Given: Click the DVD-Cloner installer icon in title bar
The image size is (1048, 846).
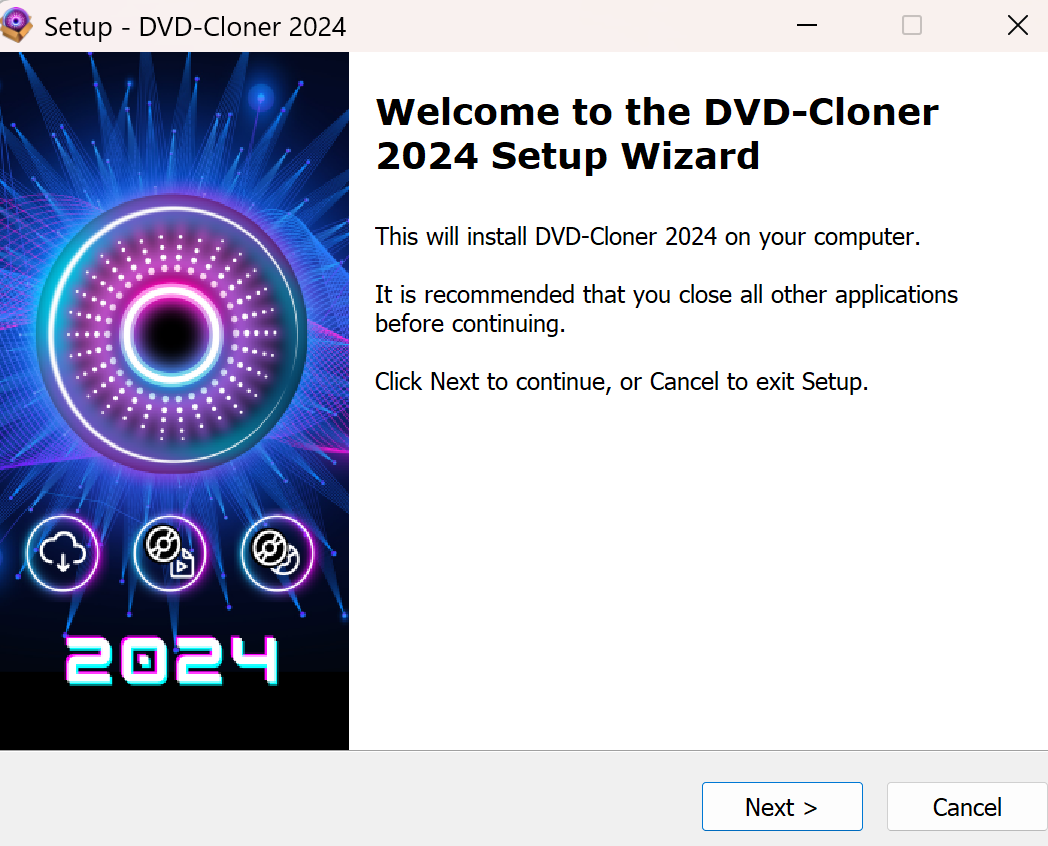Looking at the screenshot, I should [16, 25].
